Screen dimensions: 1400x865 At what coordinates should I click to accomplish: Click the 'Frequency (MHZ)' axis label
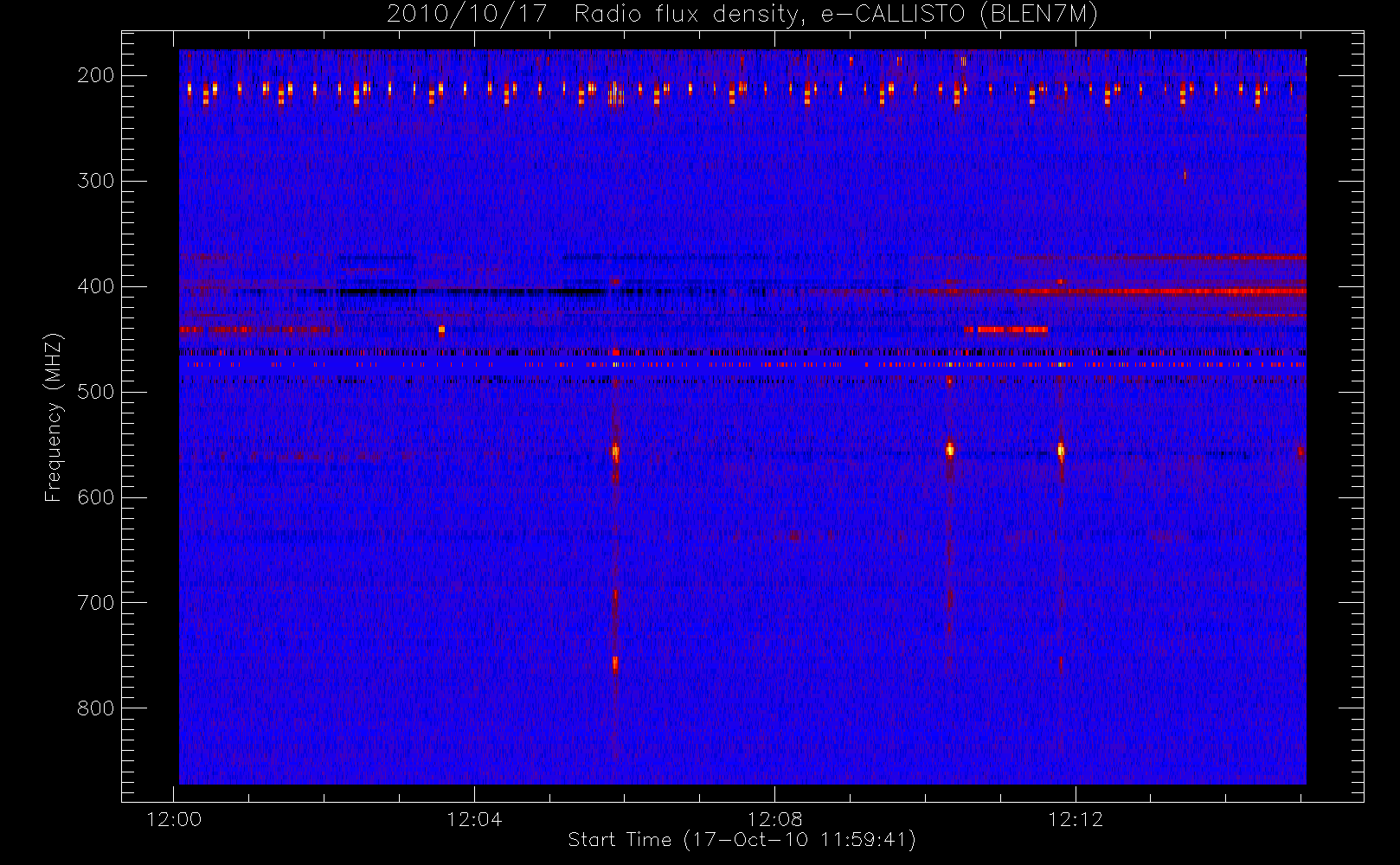[54, 417]
